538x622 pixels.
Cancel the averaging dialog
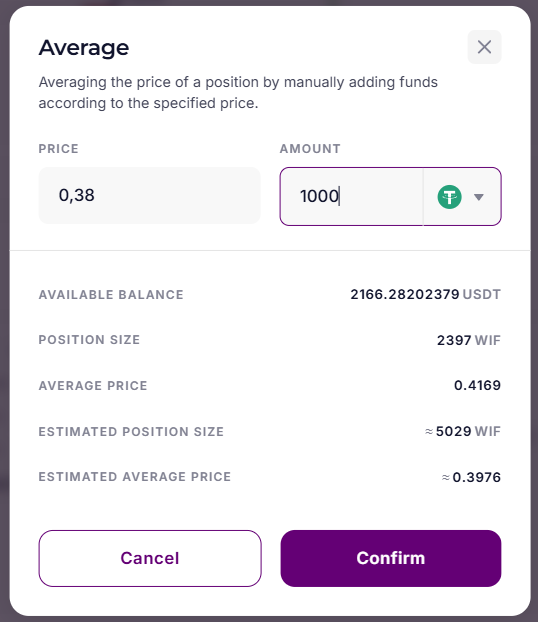click(x=150, y=558)
